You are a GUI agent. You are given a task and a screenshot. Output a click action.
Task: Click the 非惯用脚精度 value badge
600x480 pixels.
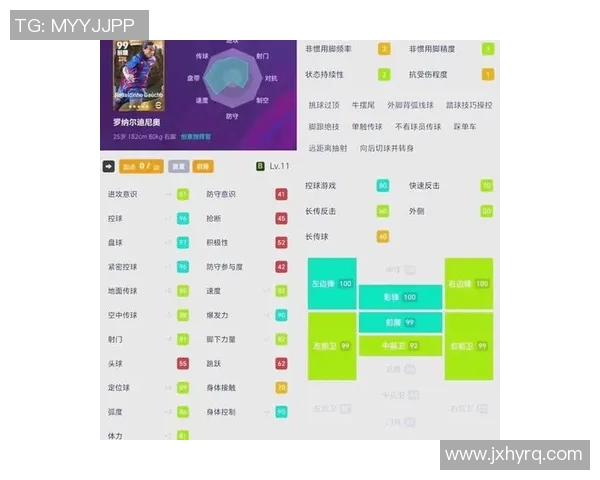(488, 49)
